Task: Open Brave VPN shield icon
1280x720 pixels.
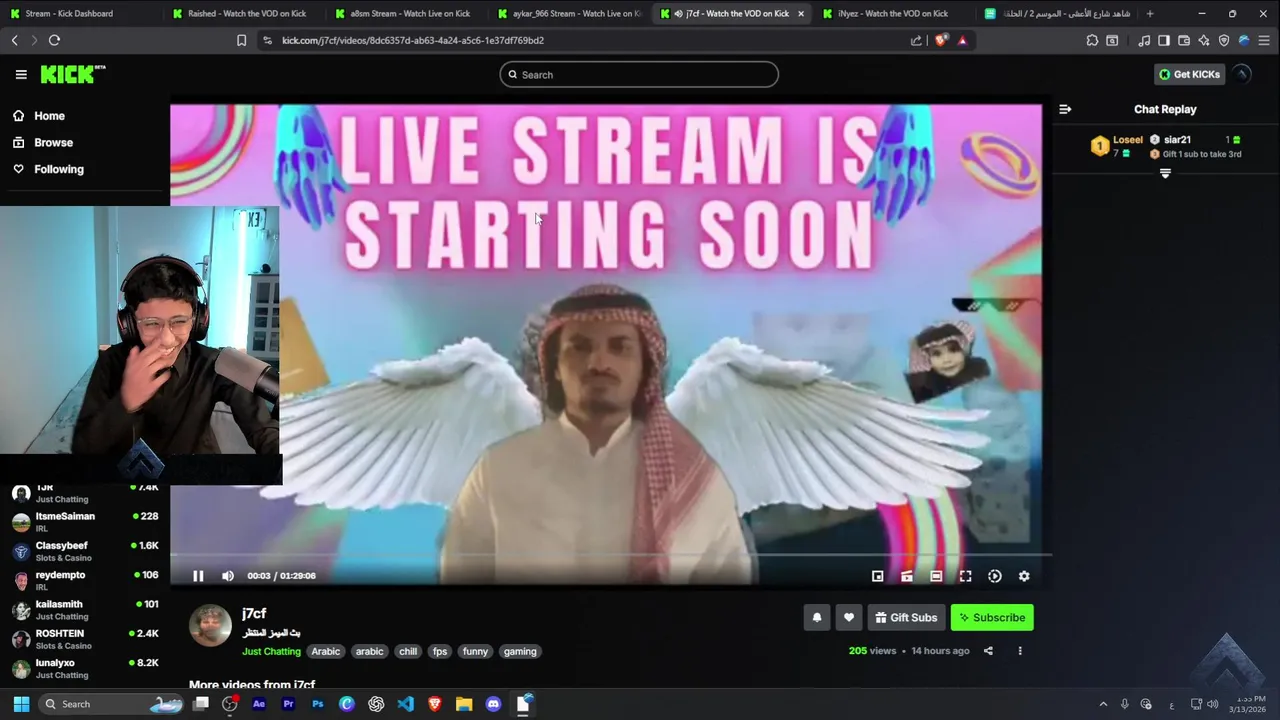Action: (1224, 40)
